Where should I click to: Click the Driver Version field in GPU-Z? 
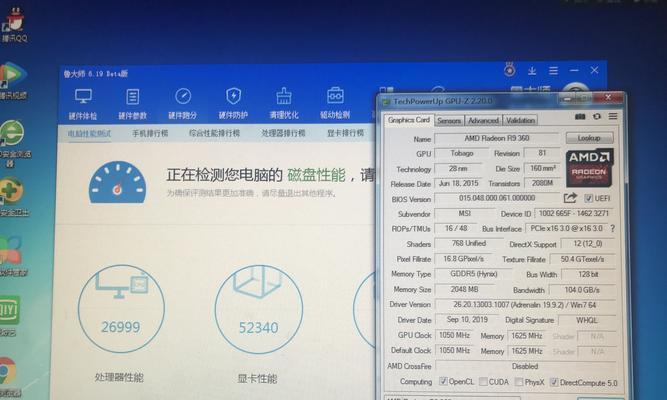point(525,305)
